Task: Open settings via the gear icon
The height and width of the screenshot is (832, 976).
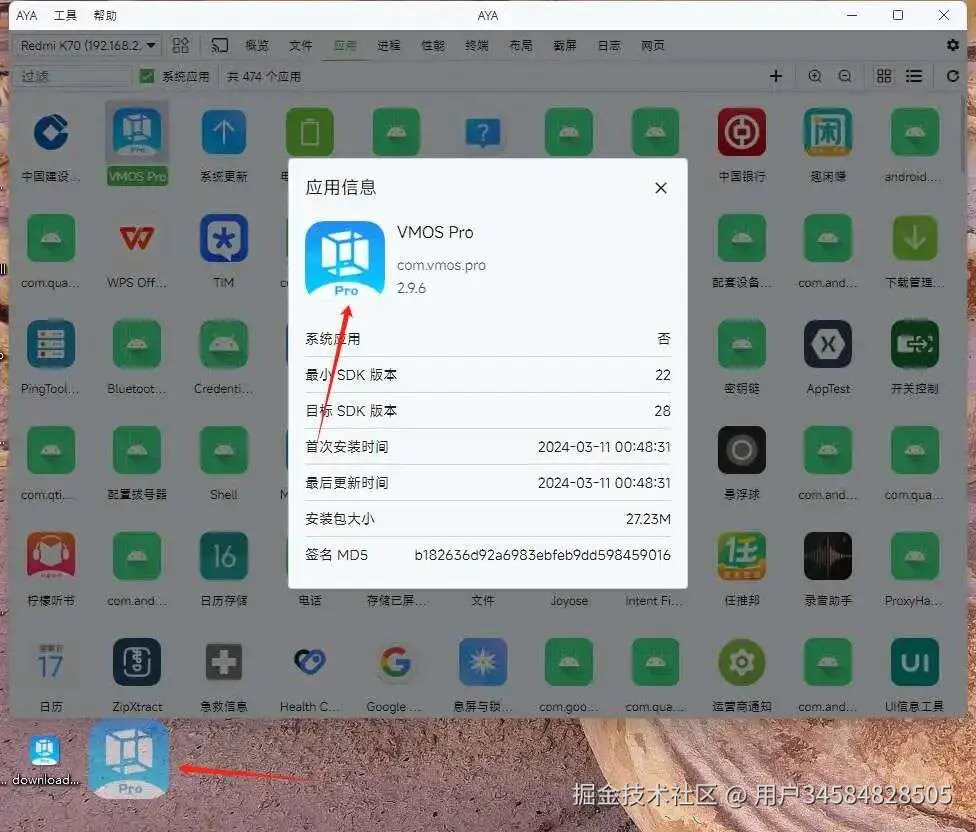Action: pos(952,45)
